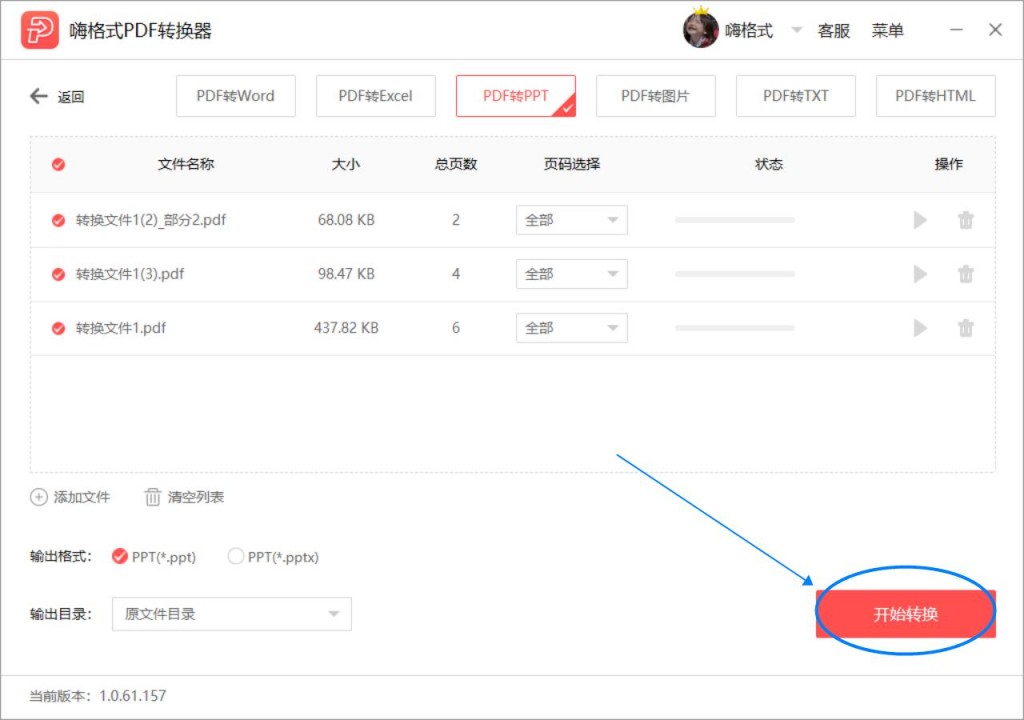Uncheck 转换文件1.pdf row checkbox

(58, 328)
